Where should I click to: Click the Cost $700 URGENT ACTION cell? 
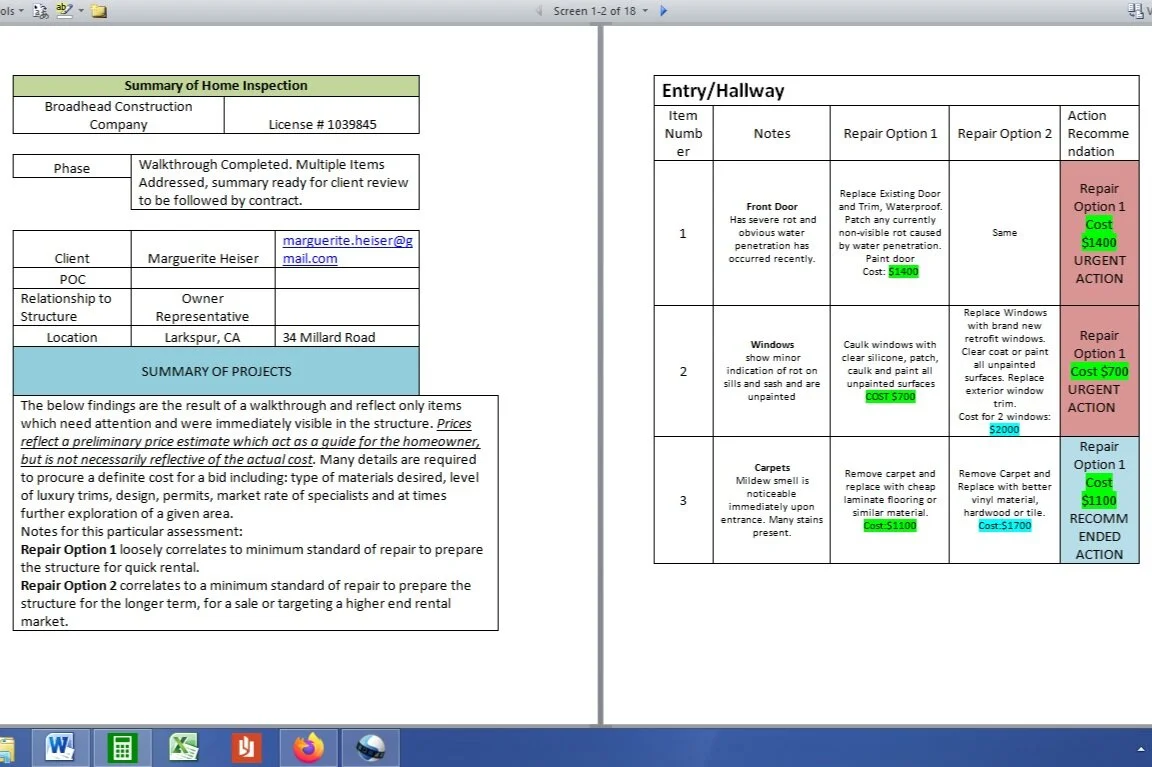[1099, 371]
